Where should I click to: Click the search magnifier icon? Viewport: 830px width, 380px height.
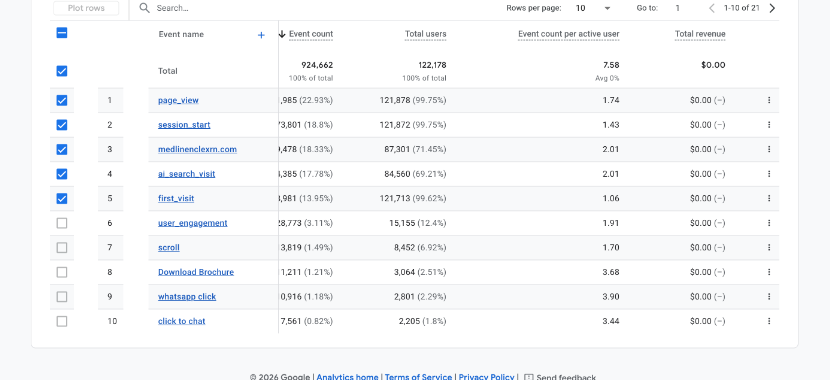click(x=144, y=8)
